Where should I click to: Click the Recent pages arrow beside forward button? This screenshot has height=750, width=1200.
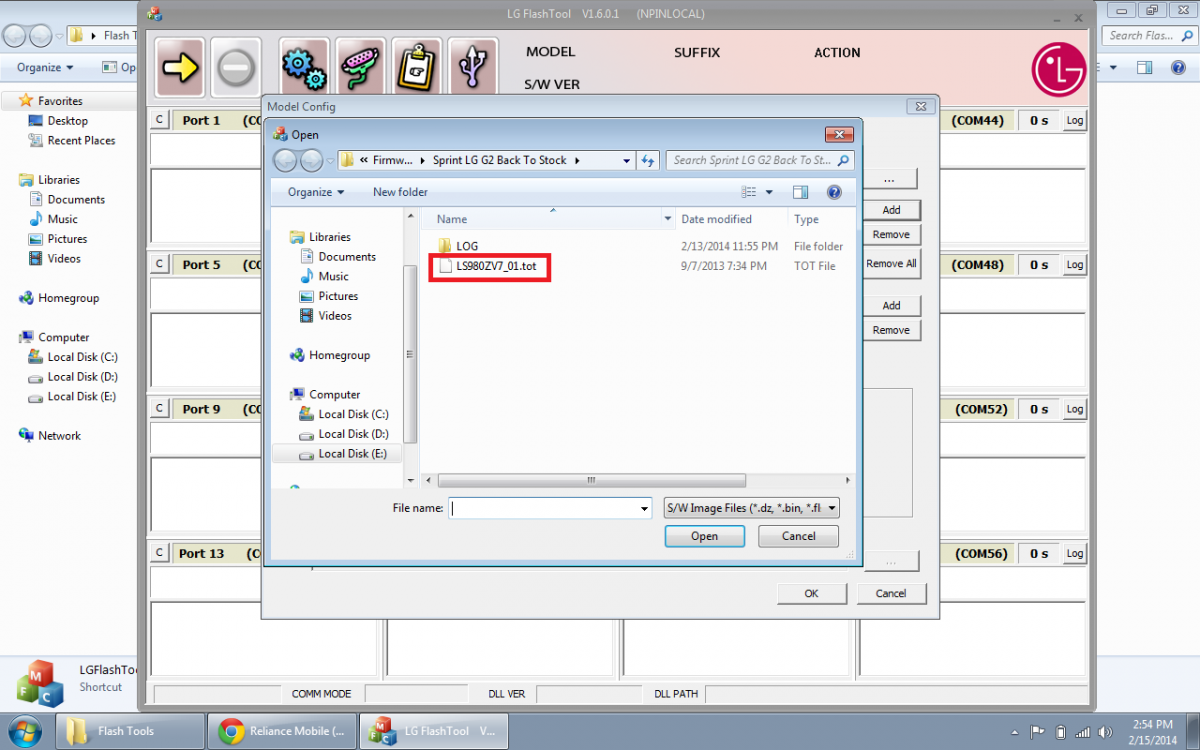(x=330, y=160)
